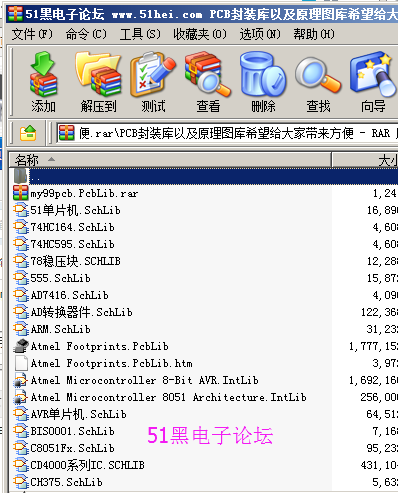Open the 工具(S) menu
398x493 pixels.
[140, 34]
